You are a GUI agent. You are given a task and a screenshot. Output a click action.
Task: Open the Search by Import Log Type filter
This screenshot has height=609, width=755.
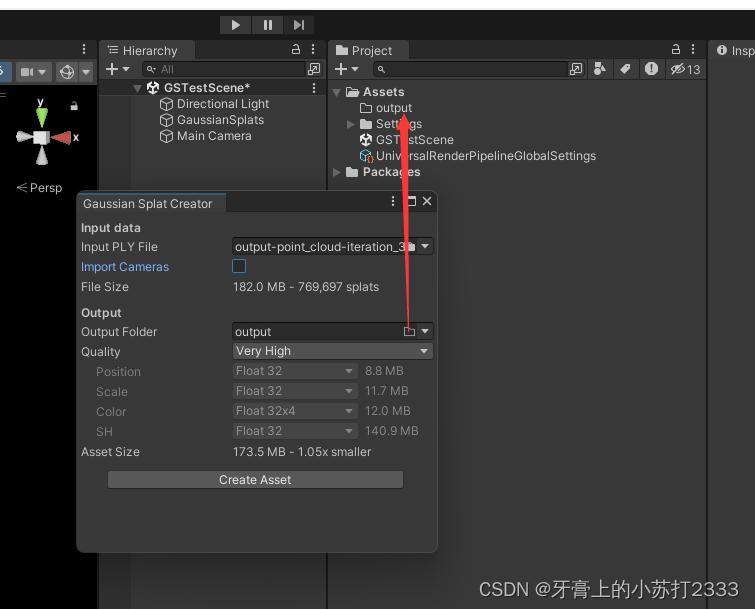651,69
